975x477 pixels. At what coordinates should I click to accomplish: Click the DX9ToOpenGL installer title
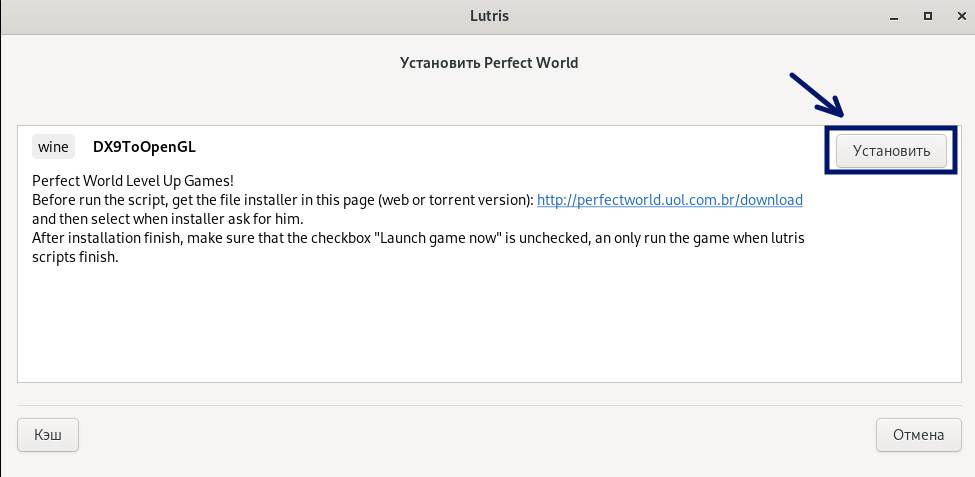[x=144, y=147]
